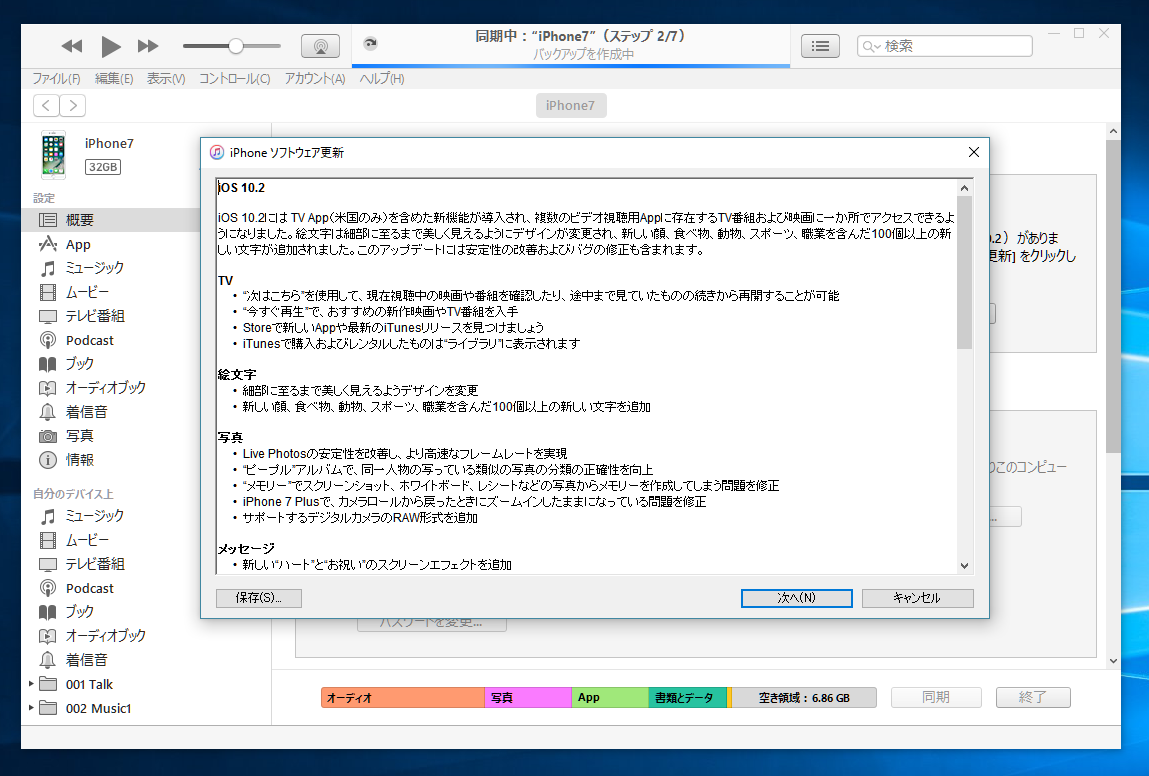Image resolution: width=1149 pixels, height=776 pixels.
Task: Click the iOS 10.2 heading text
Action: [x=241, y=188]
